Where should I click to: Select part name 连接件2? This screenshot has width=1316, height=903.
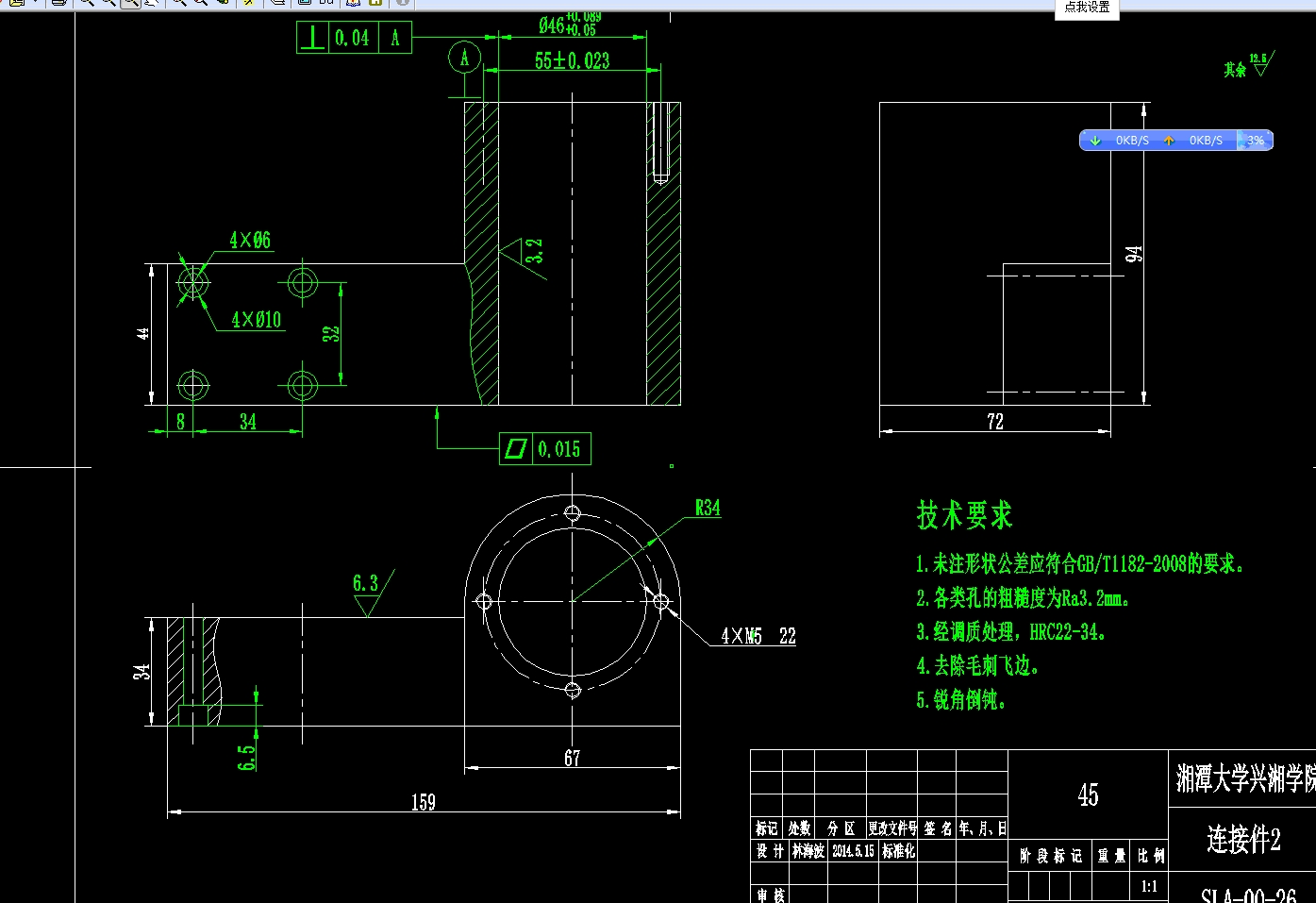pos(1243,840)
